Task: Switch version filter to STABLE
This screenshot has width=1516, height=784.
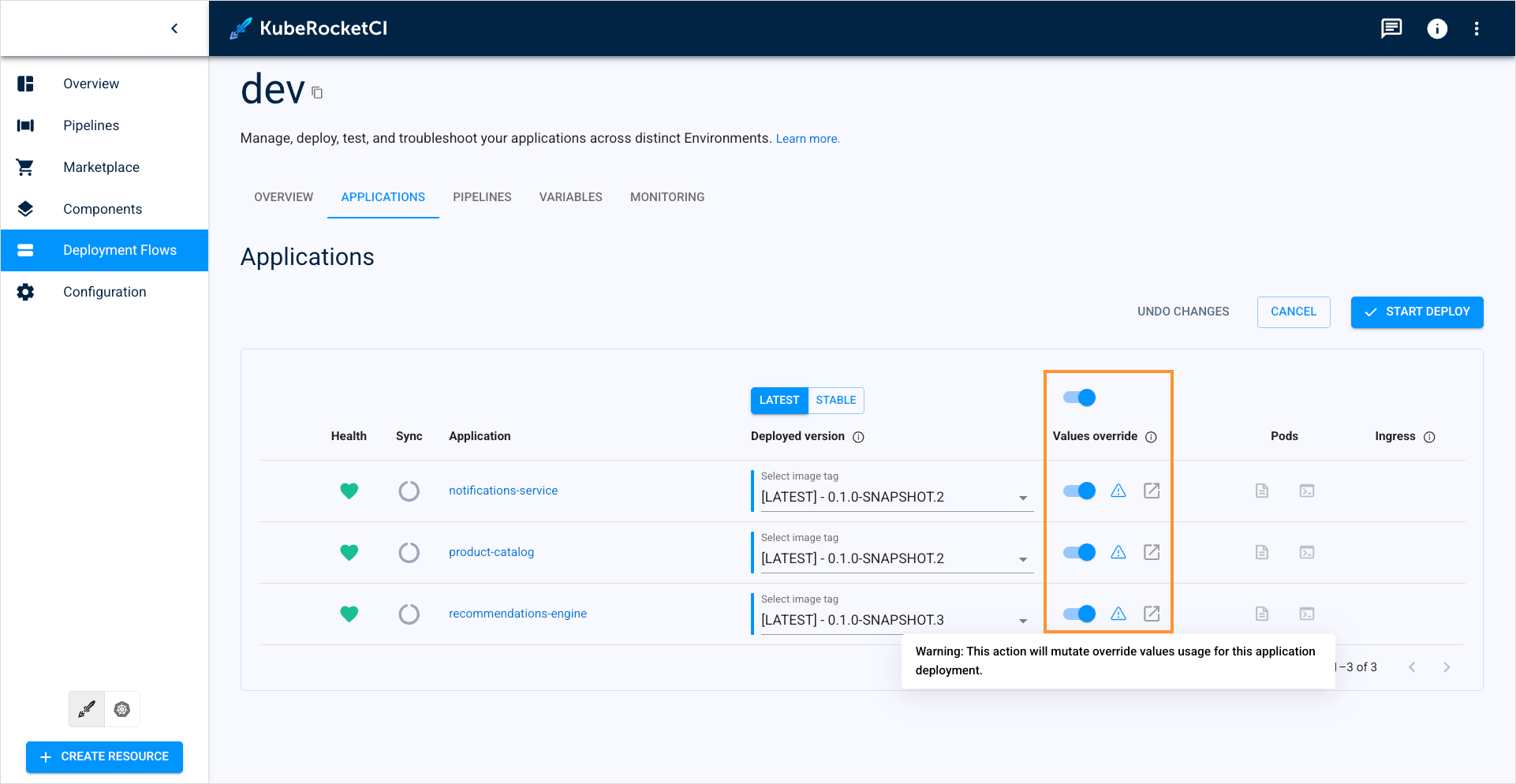Action: (835, 400)
